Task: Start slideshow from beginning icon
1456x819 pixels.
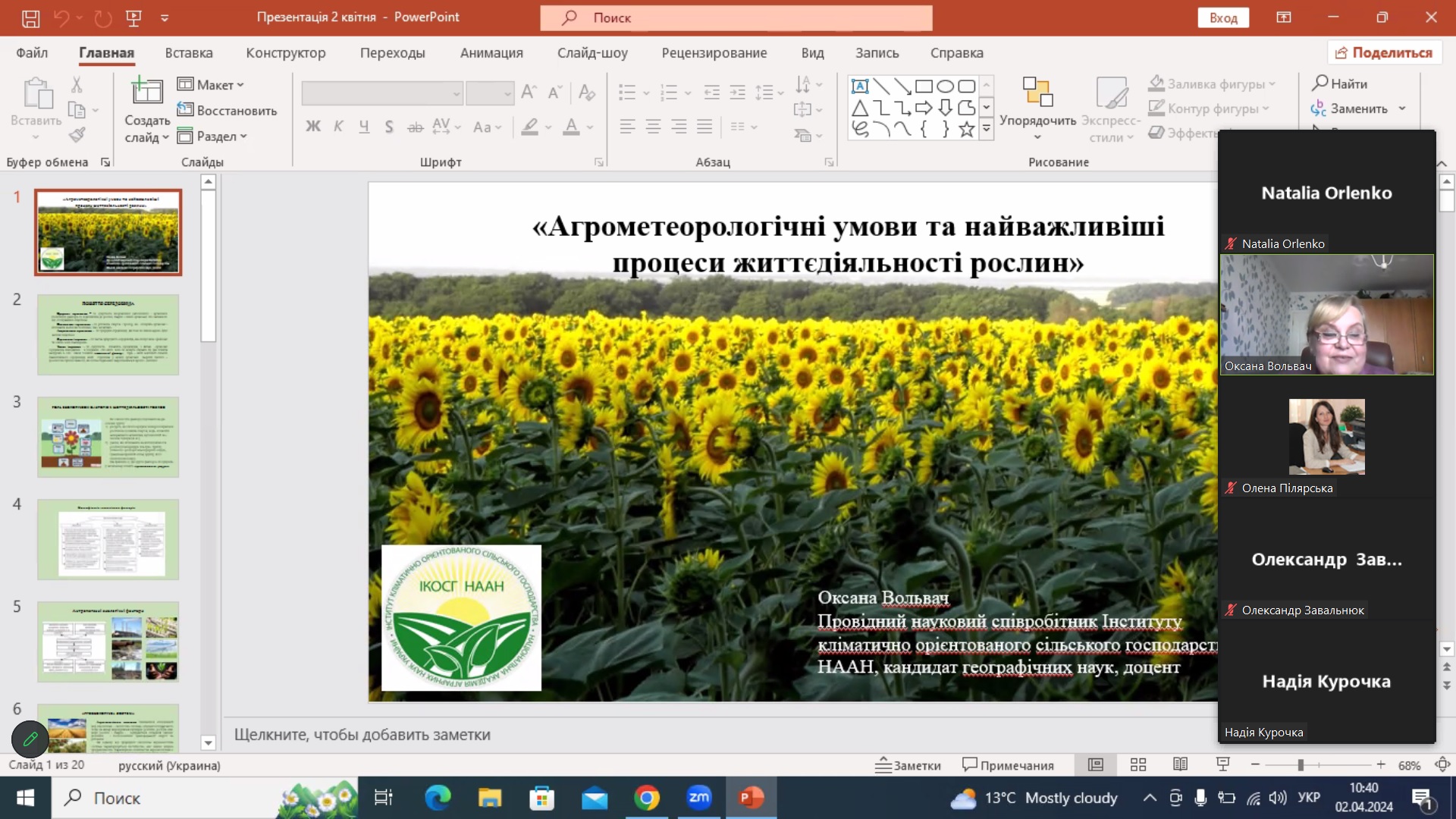Action: tap(133, 17)
